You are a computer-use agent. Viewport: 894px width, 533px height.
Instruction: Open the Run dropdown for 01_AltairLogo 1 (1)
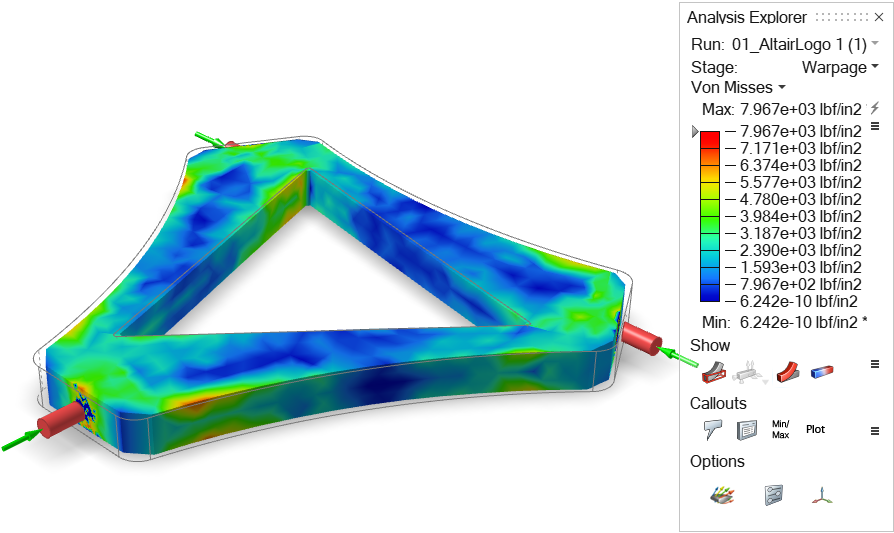click(x=875, y=43)
